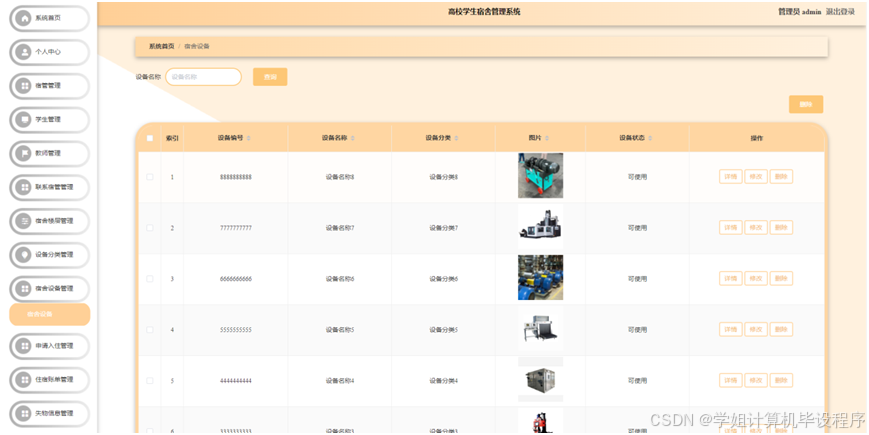Go to 系统首页 in the breadcrumb

pos(161,47)
